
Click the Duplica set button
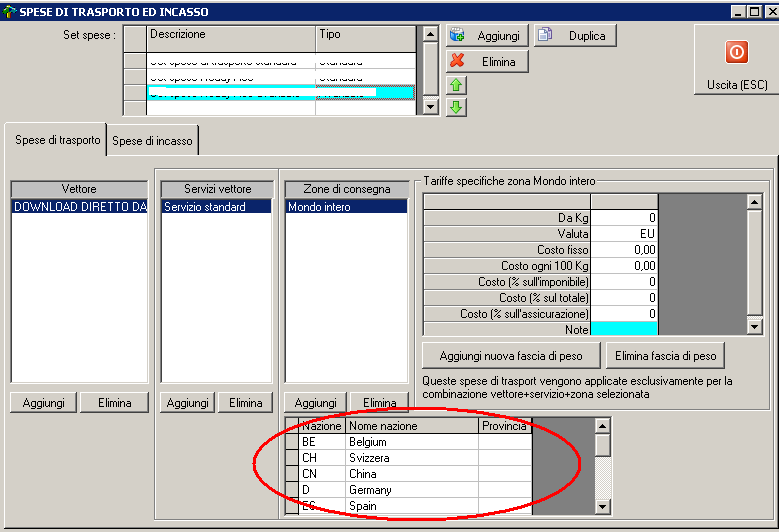click(x=575, y=36)
